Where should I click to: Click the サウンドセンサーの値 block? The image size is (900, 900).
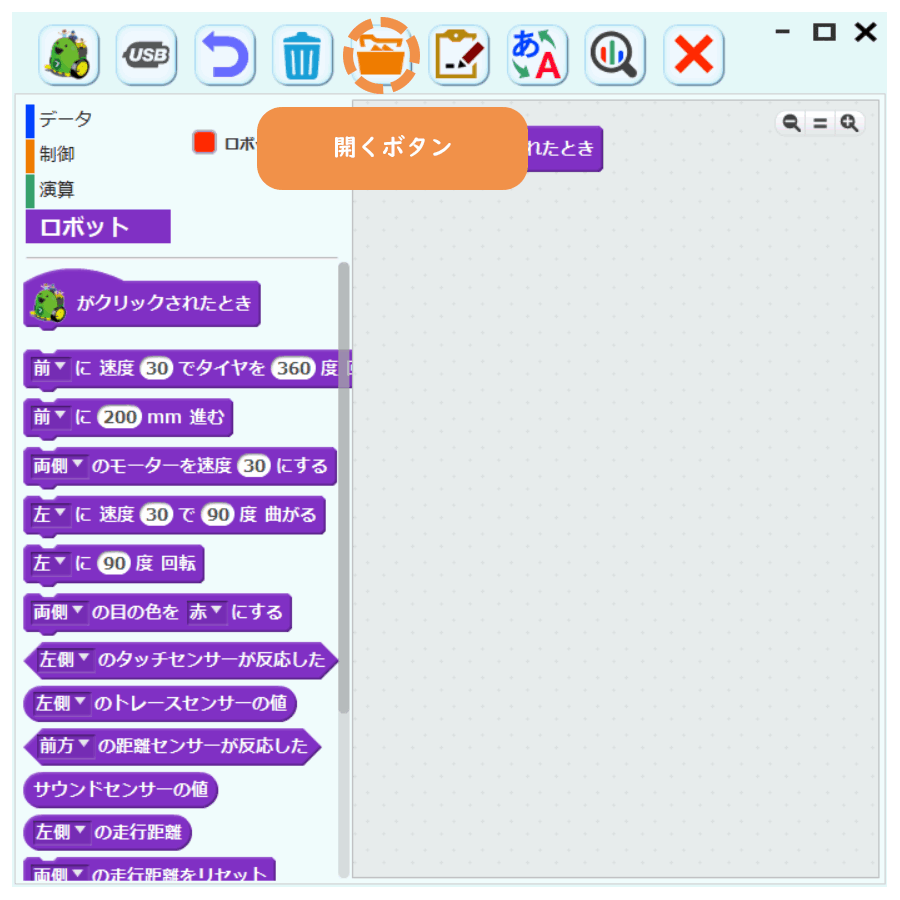(x=121, y=789)
